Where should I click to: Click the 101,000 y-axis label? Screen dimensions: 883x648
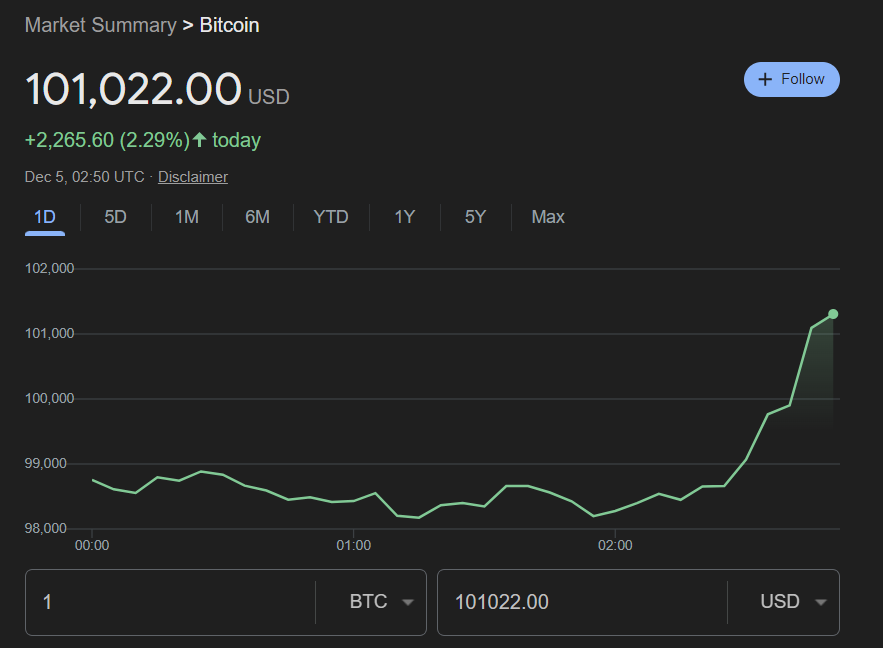coord(50,334)
